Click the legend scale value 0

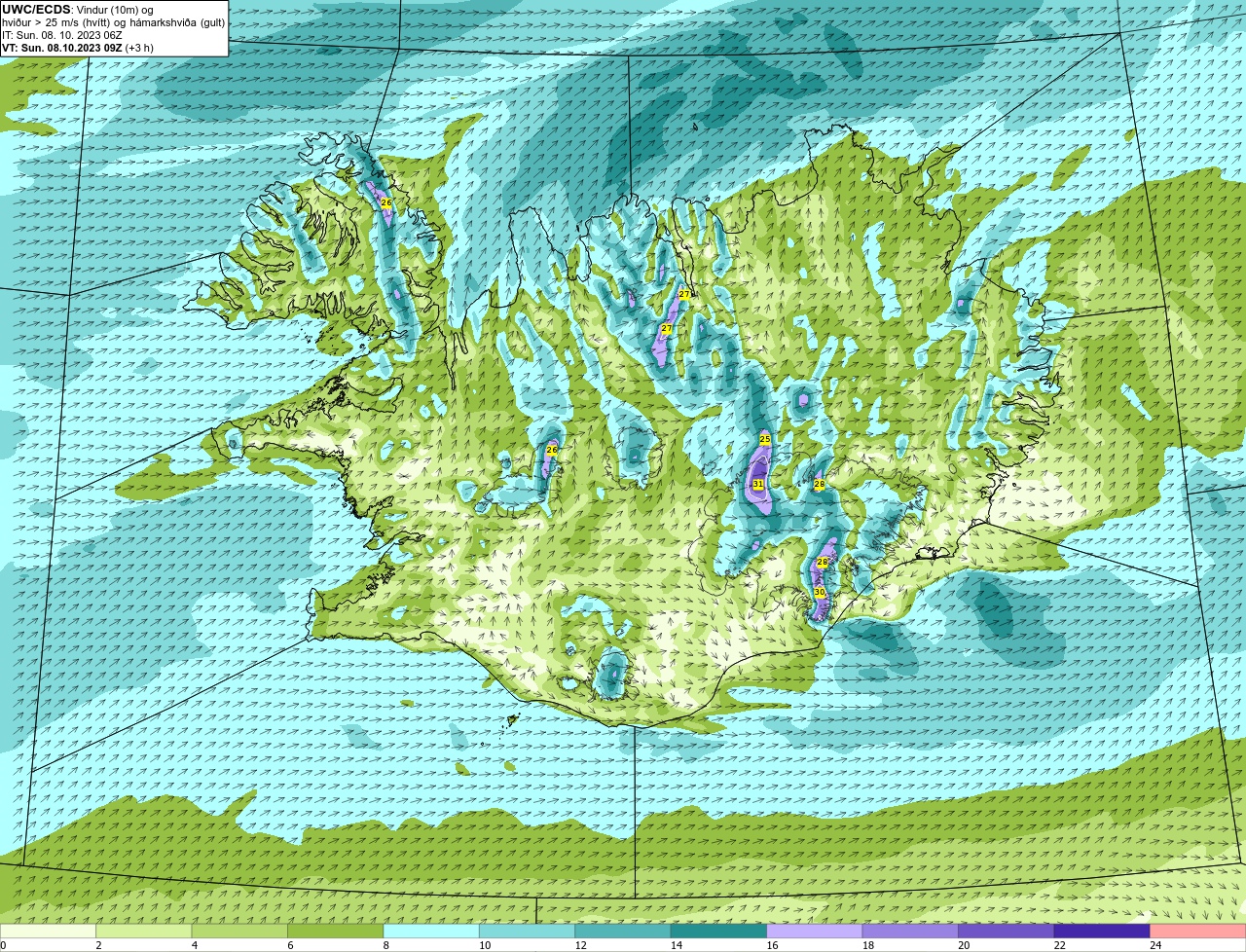(3, 945)
